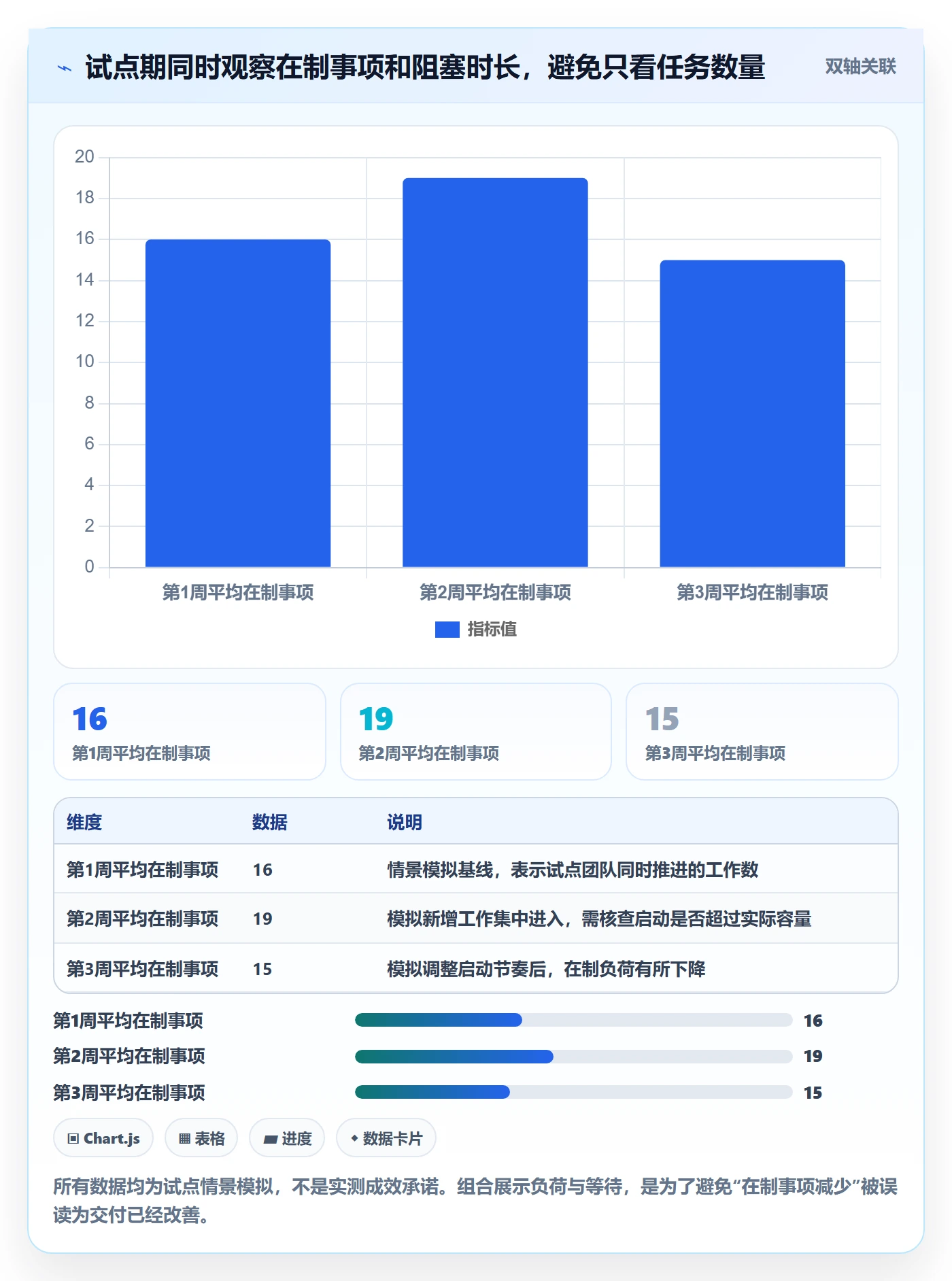Click the x-axis label 第2周平均在制事项
This screenshot has height=1281, width=952.
[x=495, y=592]
